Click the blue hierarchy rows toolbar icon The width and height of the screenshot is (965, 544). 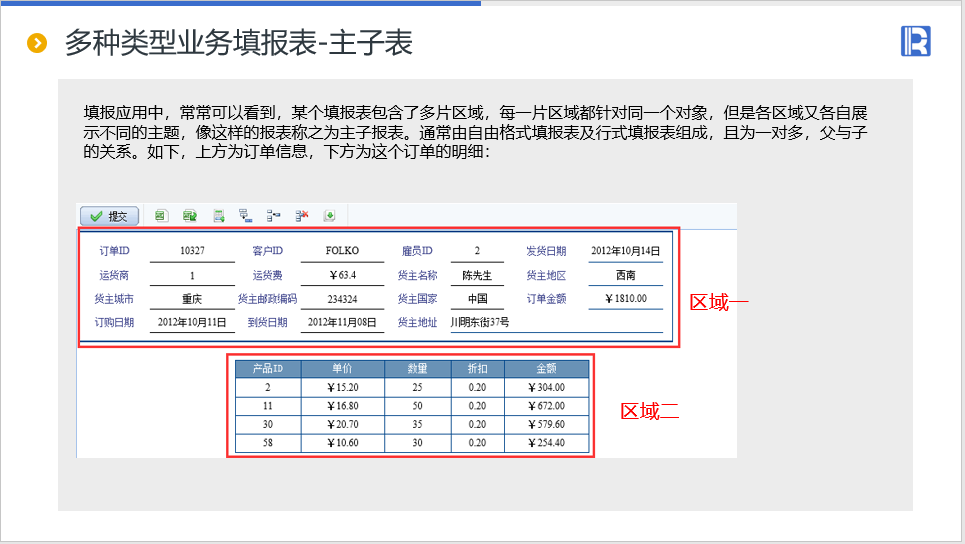[273, 215]
